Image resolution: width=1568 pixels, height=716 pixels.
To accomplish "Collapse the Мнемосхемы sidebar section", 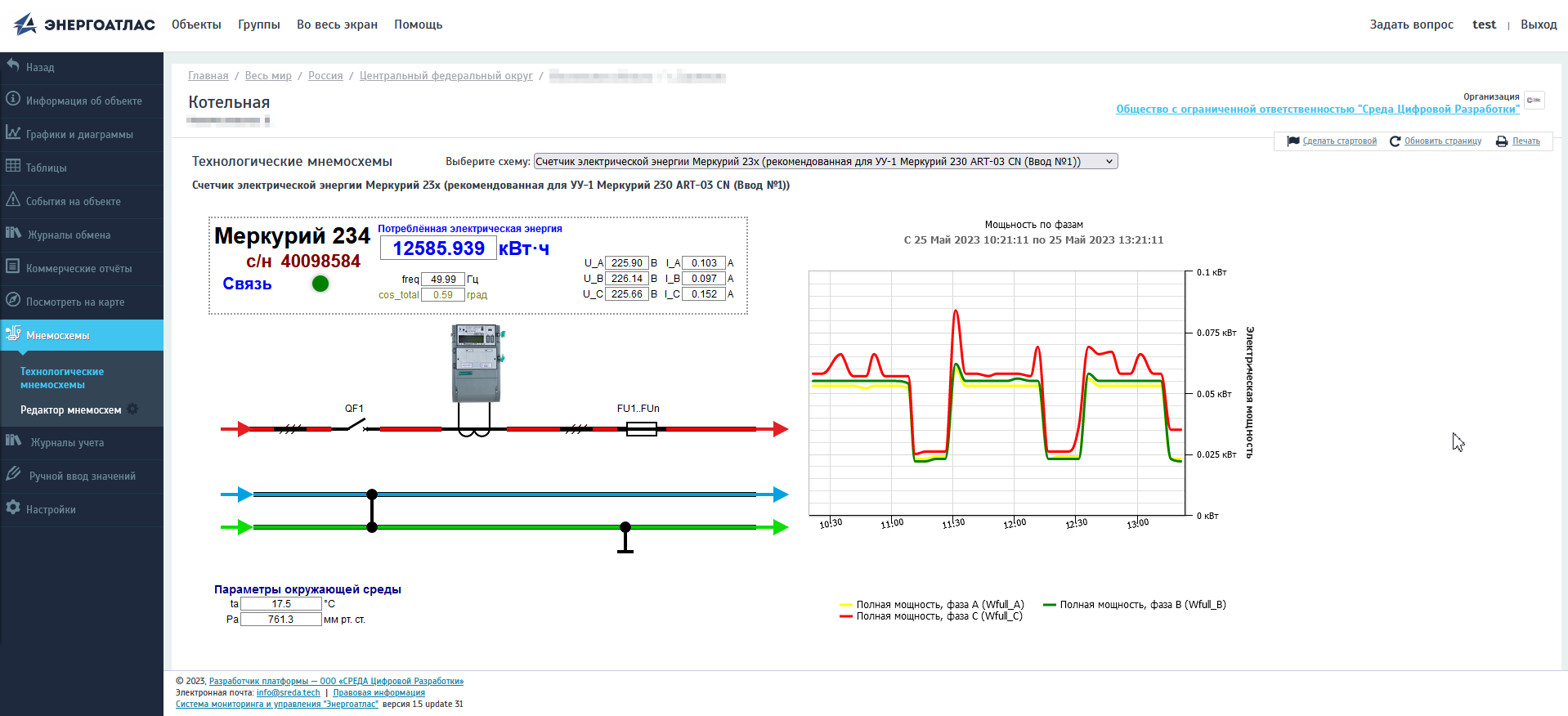I will pyautogui.click(x=82, y=335).
